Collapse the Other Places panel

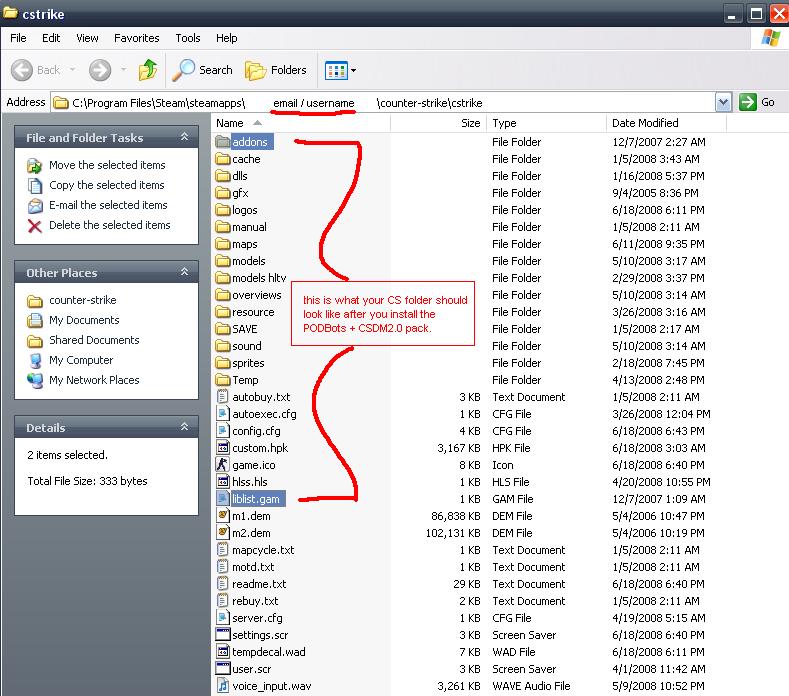pyautogui.click(x=185, y=272)
